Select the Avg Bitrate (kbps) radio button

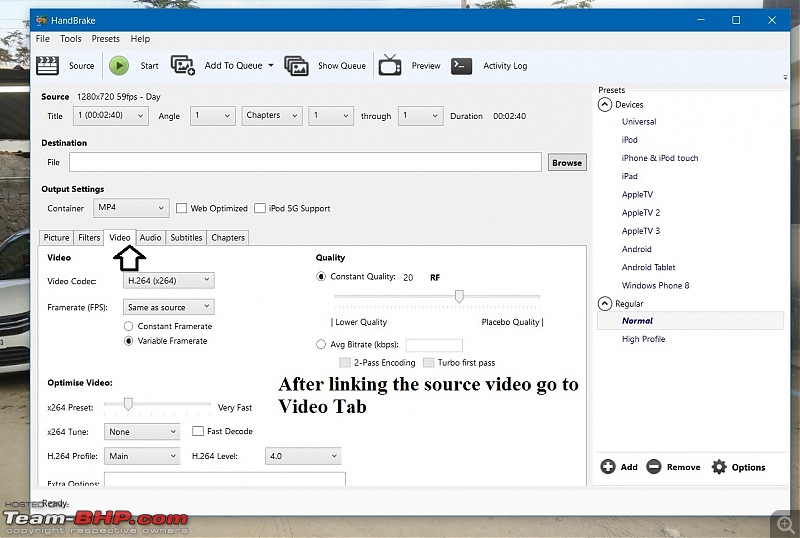(321, 345)
